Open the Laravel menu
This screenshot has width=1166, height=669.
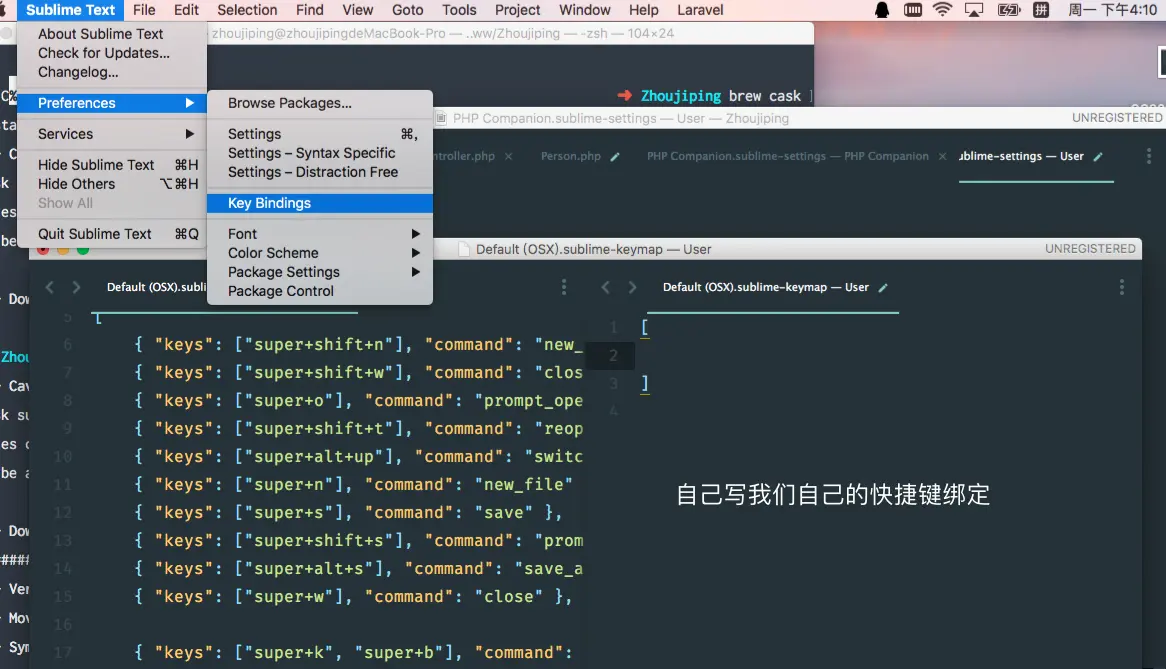(700, 10)
